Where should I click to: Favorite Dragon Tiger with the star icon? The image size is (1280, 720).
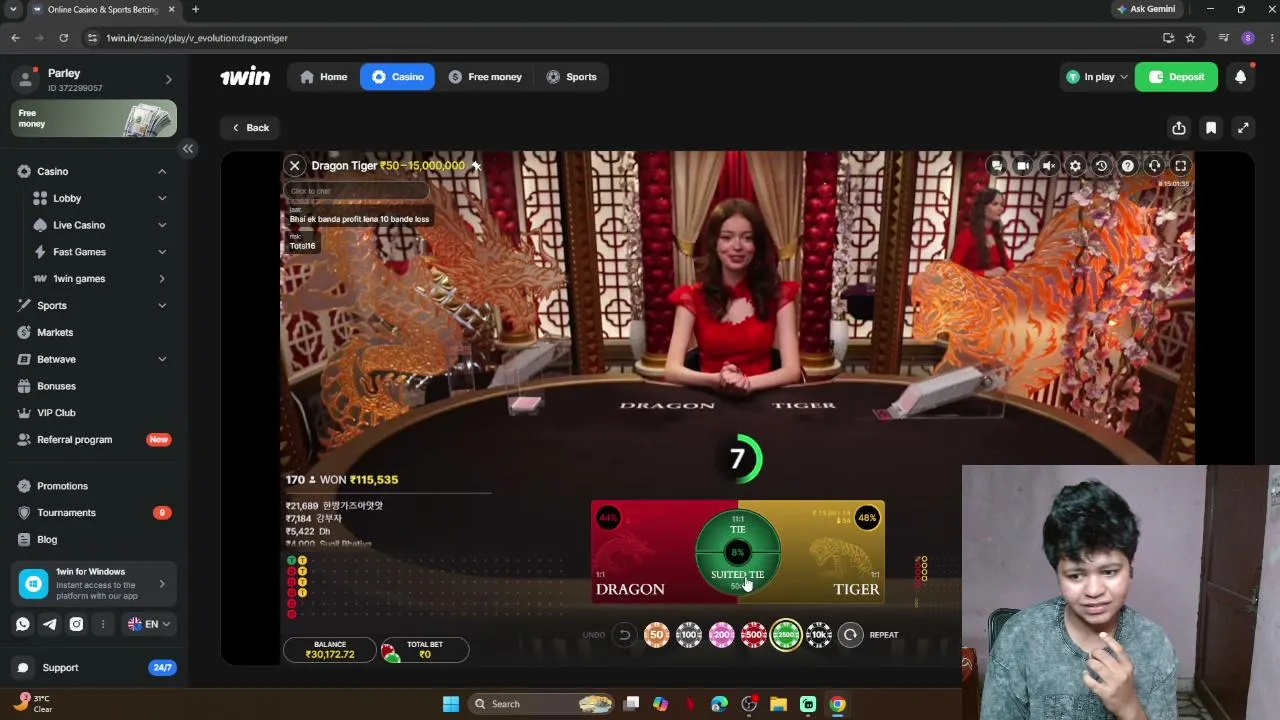tap(476, 166)
